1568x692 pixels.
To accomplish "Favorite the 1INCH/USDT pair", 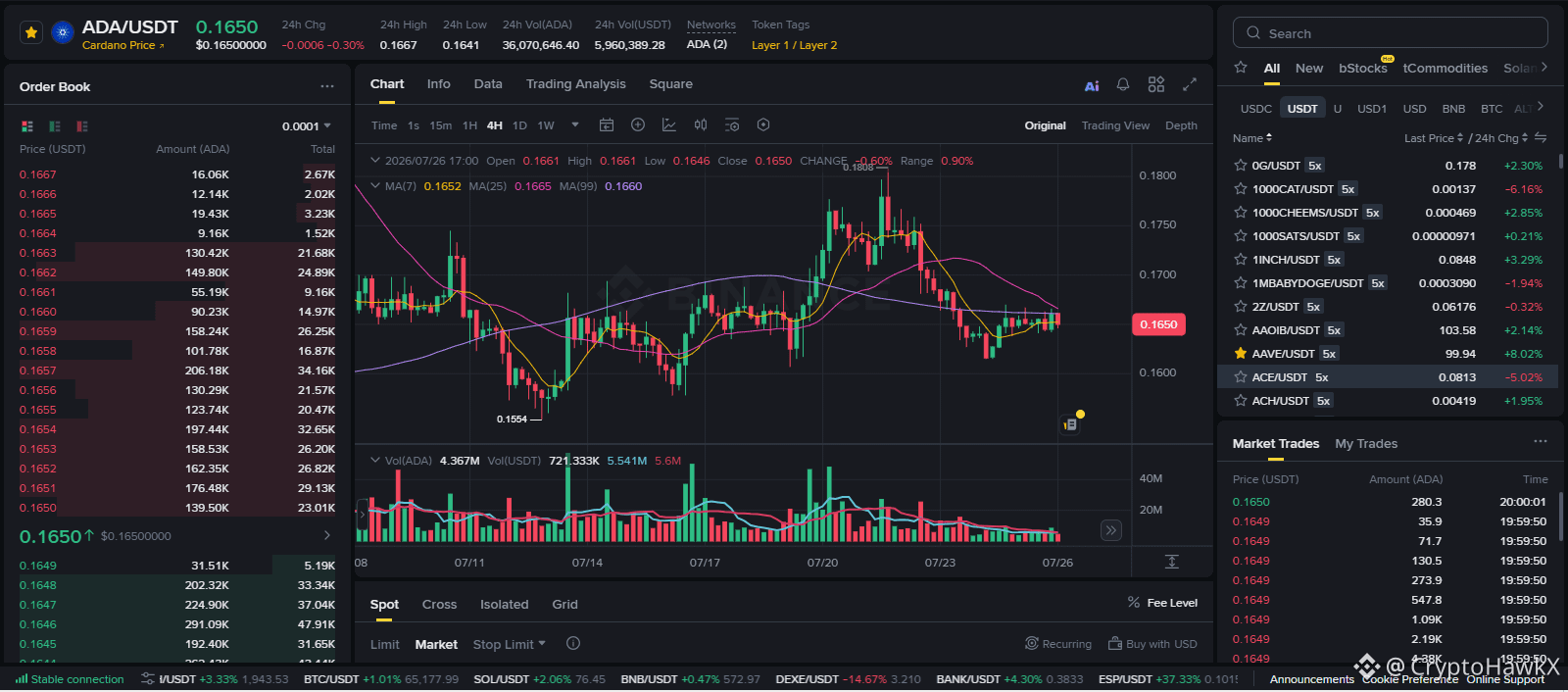I will click(1241, 260).
